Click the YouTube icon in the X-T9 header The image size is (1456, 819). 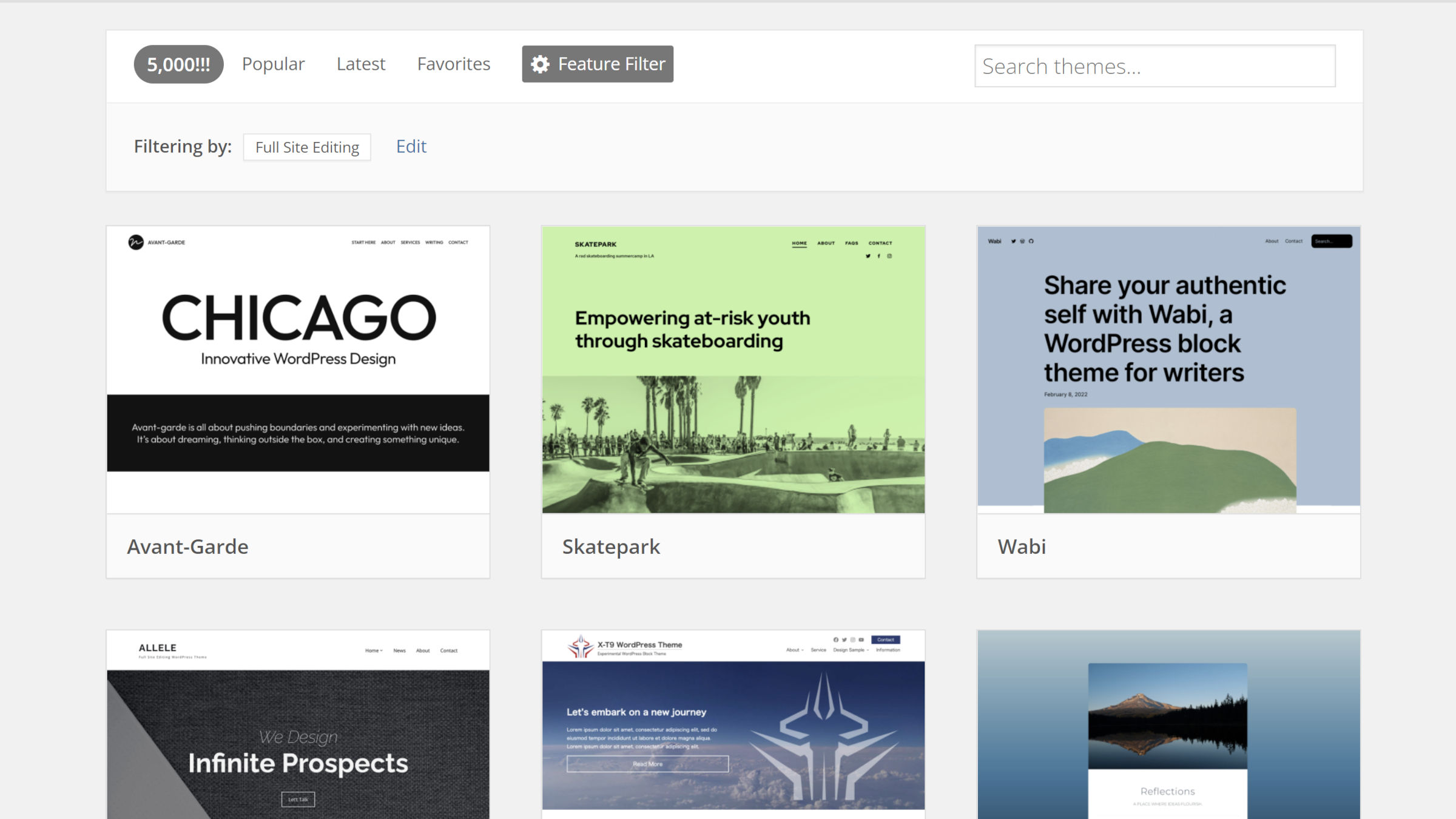coord(861,639)
